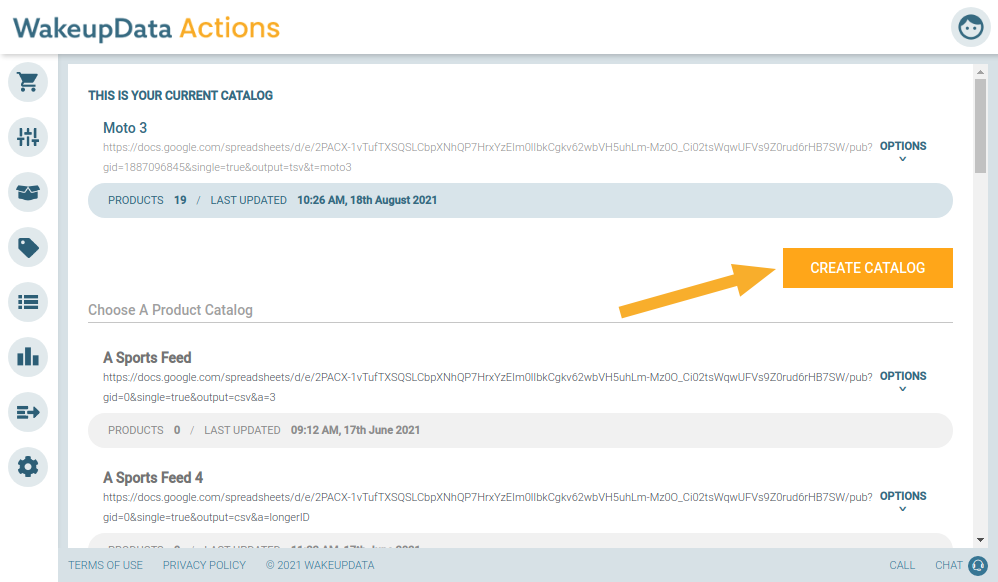Open the bar chart statistics icon
The height and width of the screenshot is (582, 998).
28,357
